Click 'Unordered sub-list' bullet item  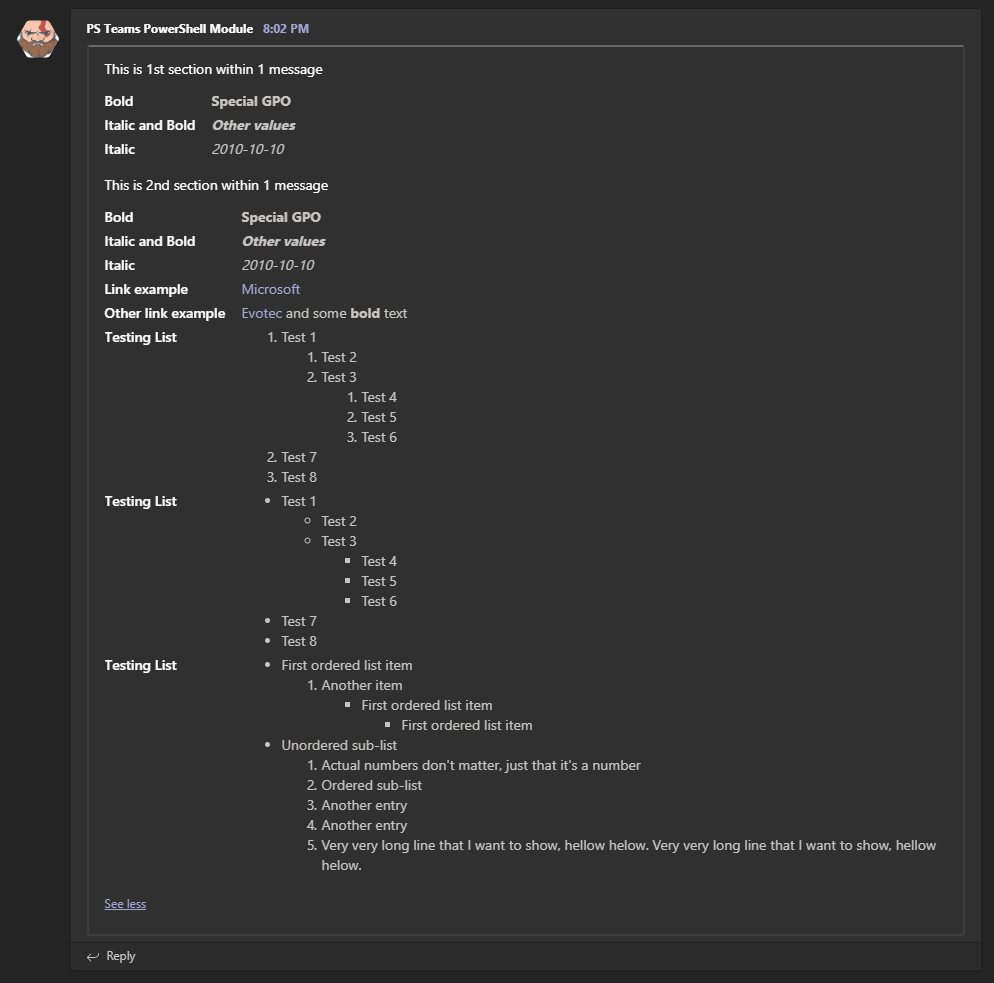point(339,745)
